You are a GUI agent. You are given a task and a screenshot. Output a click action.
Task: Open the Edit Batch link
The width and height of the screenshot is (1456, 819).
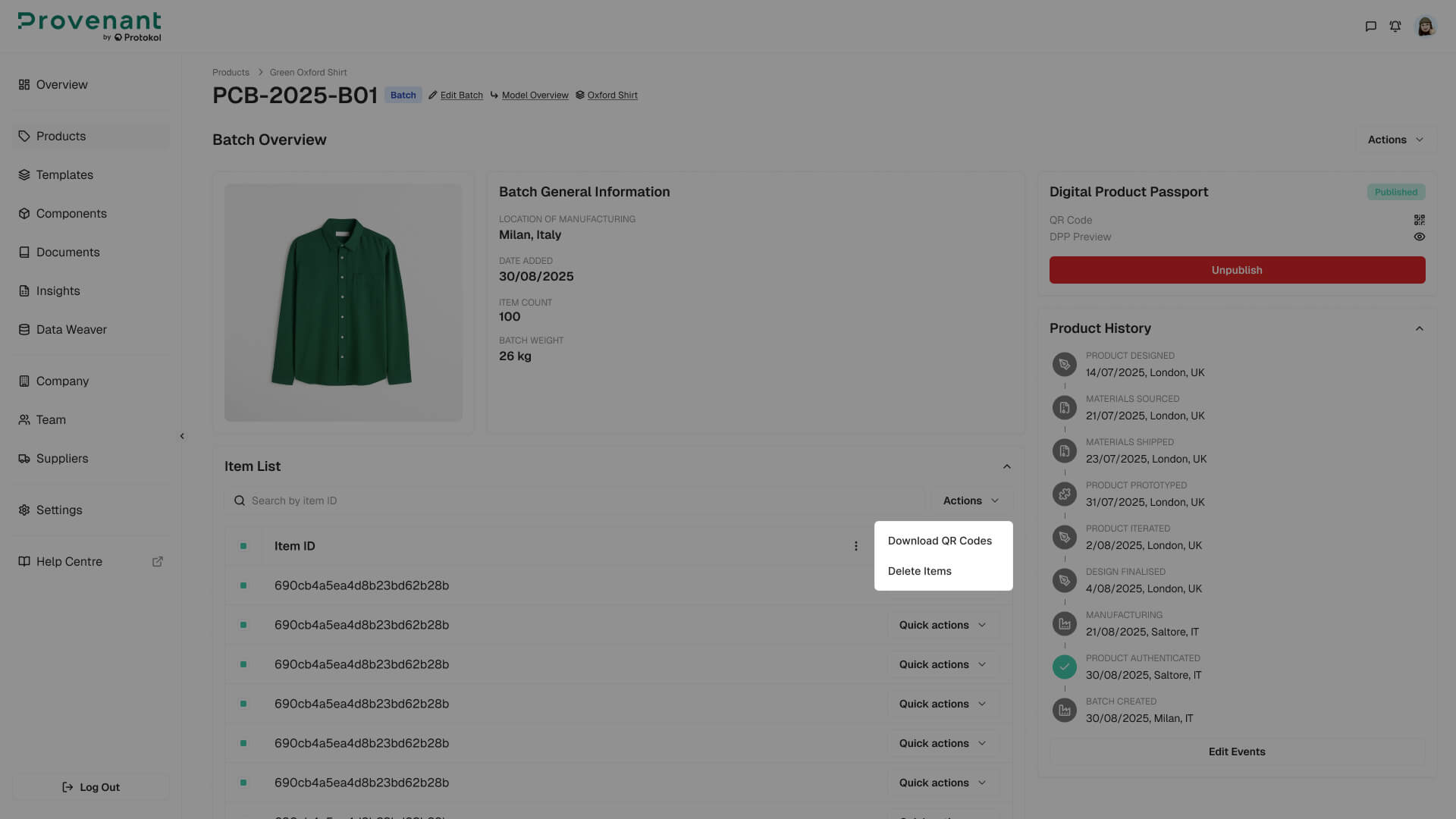(461, 96)
